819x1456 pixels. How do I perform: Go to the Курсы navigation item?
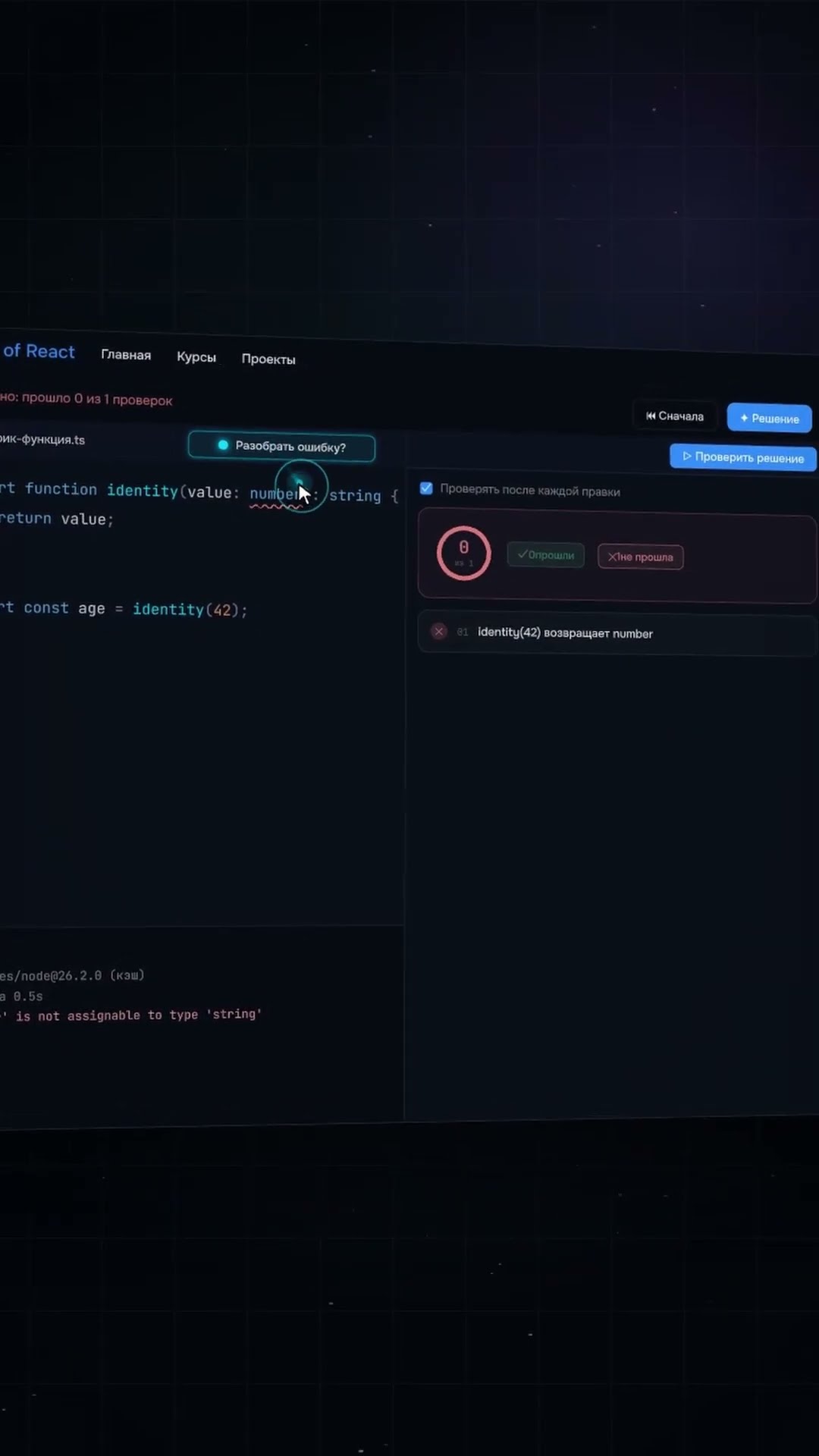point(196,357)
